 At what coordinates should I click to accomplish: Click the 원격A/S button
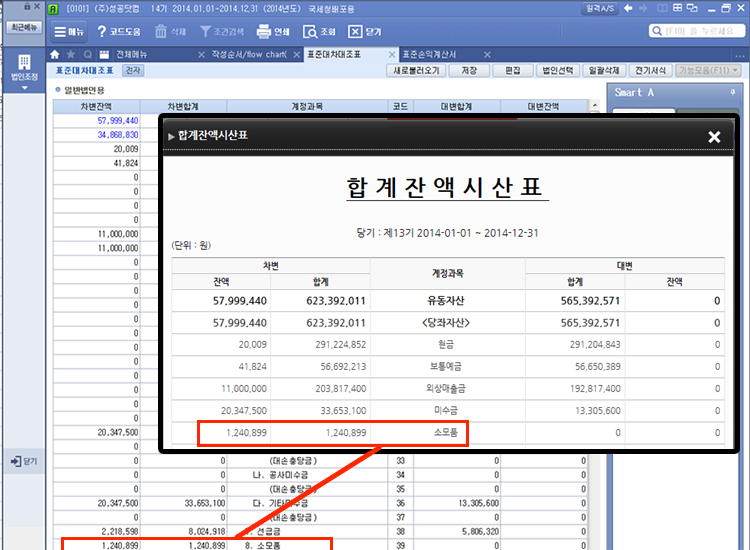(600, 8)
